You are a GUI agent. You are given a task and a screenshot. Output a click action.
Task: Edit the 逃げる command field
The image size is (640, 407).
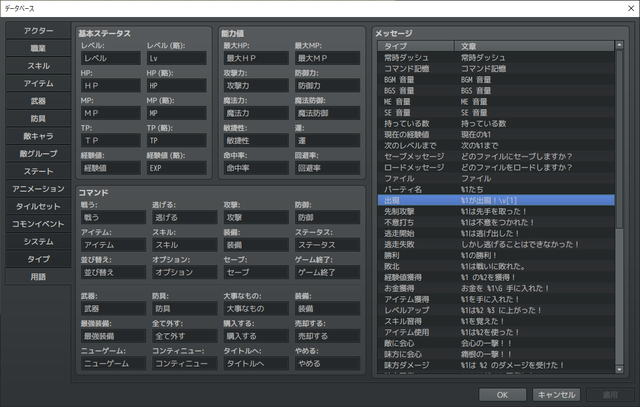(x=184, y=218)
